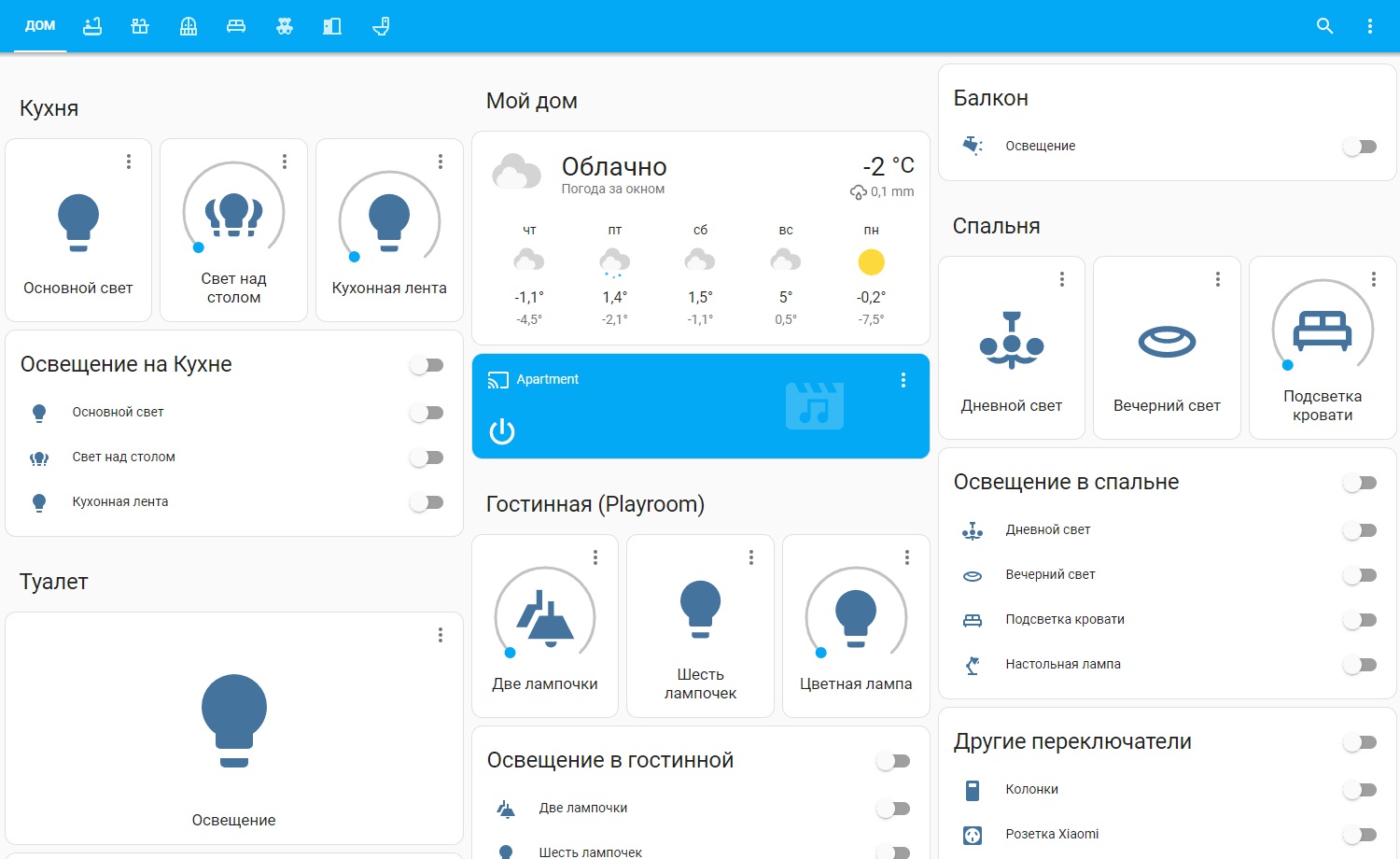Enable the Освещение на Кухне group switch
Viewport: 1400px width, 859px height.
427,365
